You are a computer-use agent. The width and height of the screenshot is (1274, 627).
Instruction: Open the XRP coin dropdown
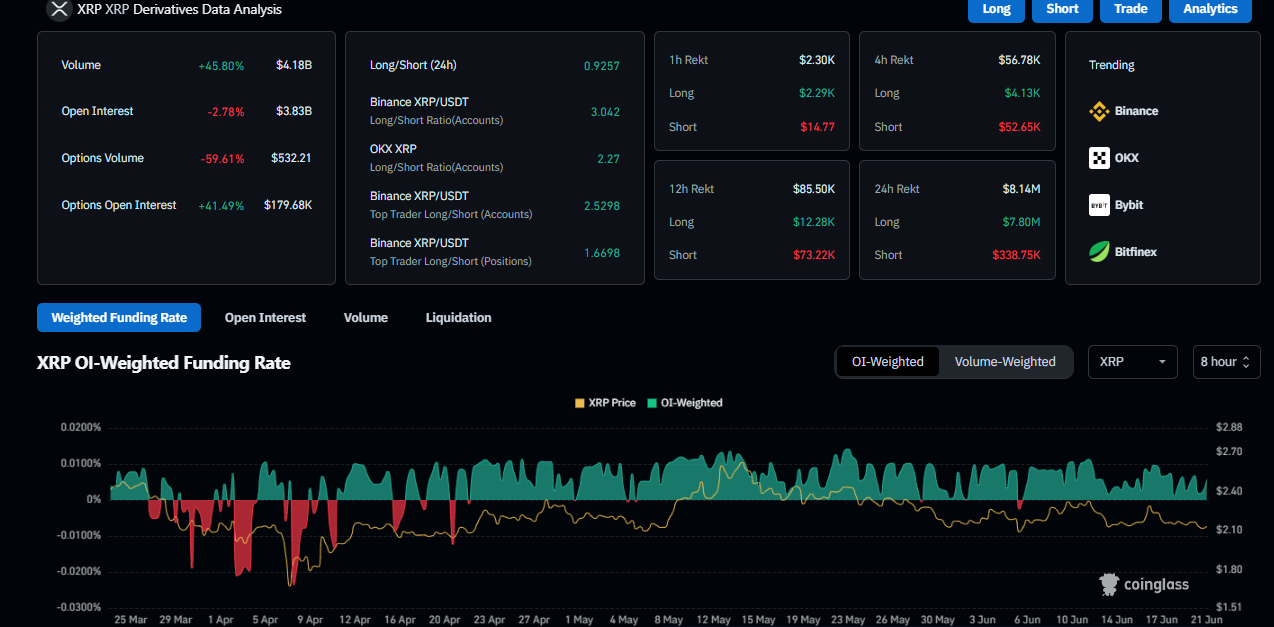(x=1133, y=362)
